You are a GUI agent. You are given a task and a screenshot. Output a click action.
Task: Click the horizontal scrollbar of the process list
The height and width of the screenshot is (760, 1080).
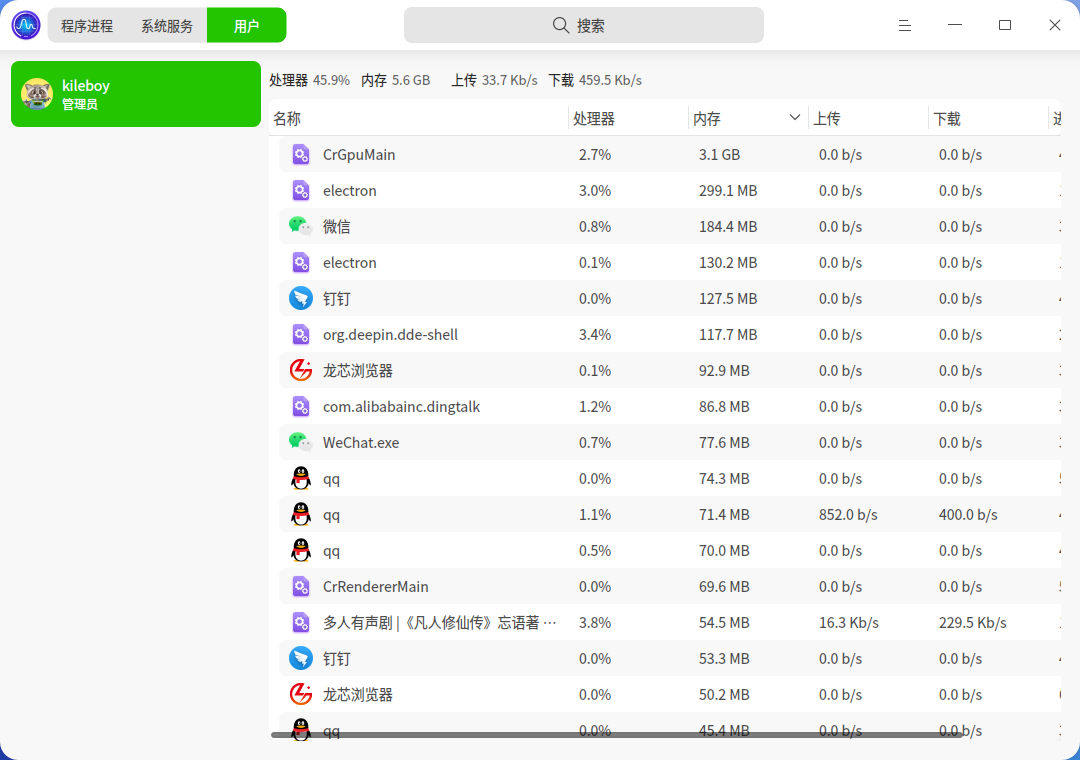tap(616, 735)
